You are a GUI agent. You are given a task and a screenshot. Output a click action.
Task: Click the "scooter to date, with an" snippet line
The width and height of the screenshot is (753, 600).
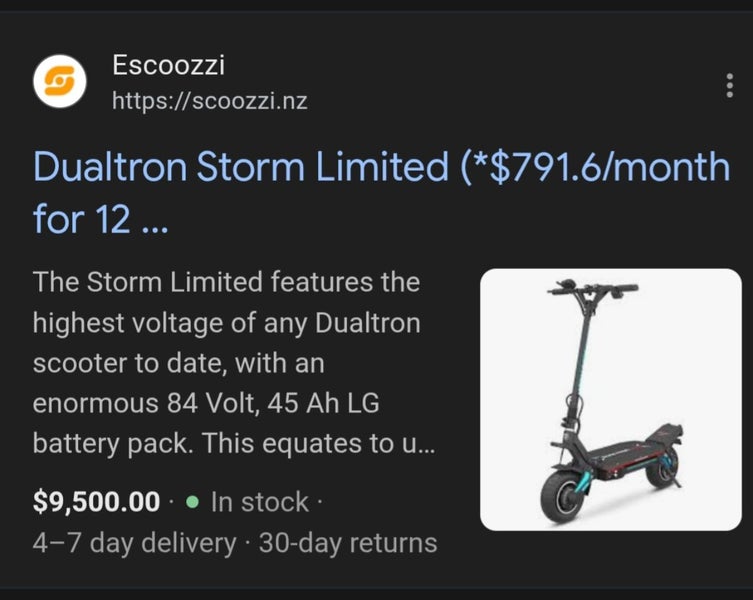[x=178, y=364]
